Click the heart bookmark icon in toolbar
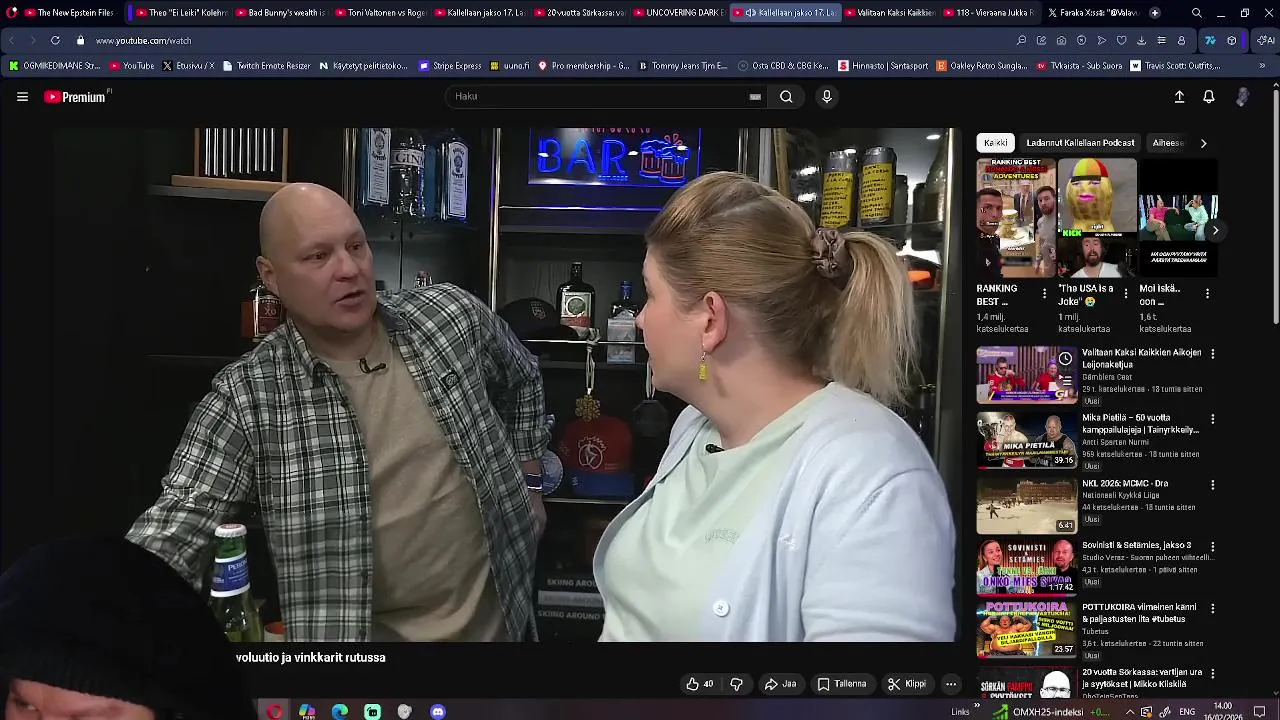Image resolution: width=1280 pixels, height=720 pixels. pyautogui.click(x=1121, y=41)
